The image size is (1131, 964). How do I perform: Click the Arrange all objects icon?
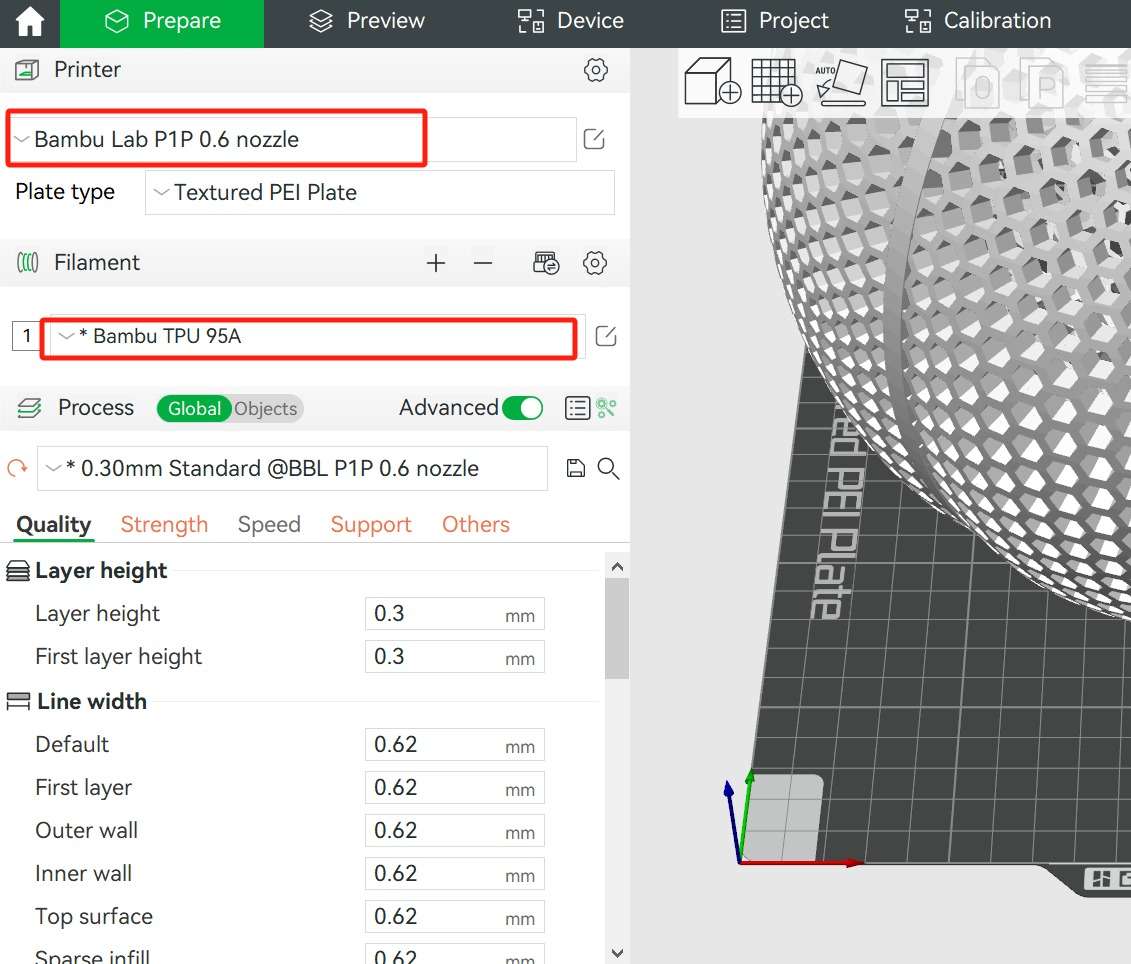905,82
